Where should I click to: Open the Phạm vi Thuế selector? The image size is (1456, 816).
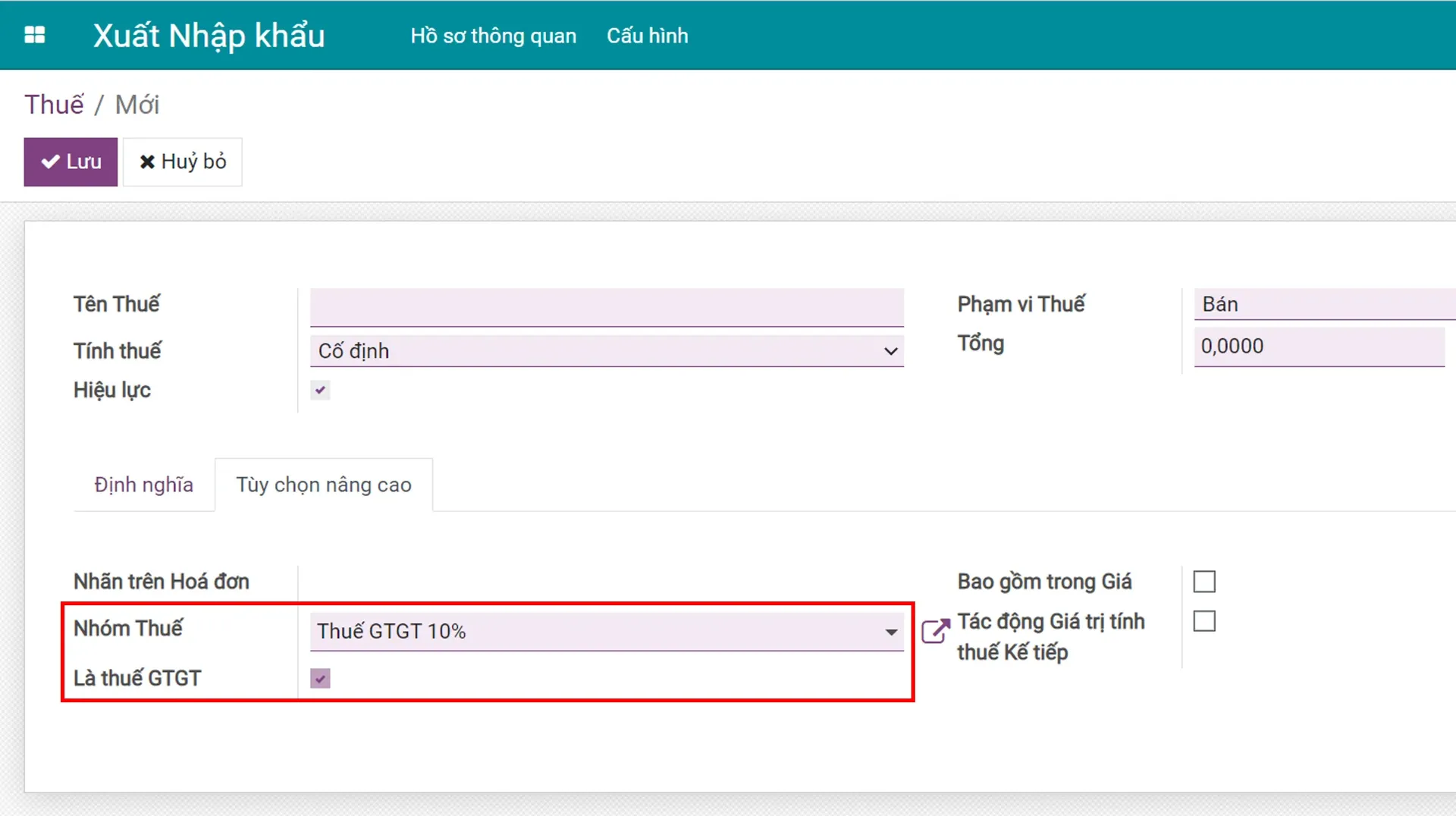(x=1325, y=304)
